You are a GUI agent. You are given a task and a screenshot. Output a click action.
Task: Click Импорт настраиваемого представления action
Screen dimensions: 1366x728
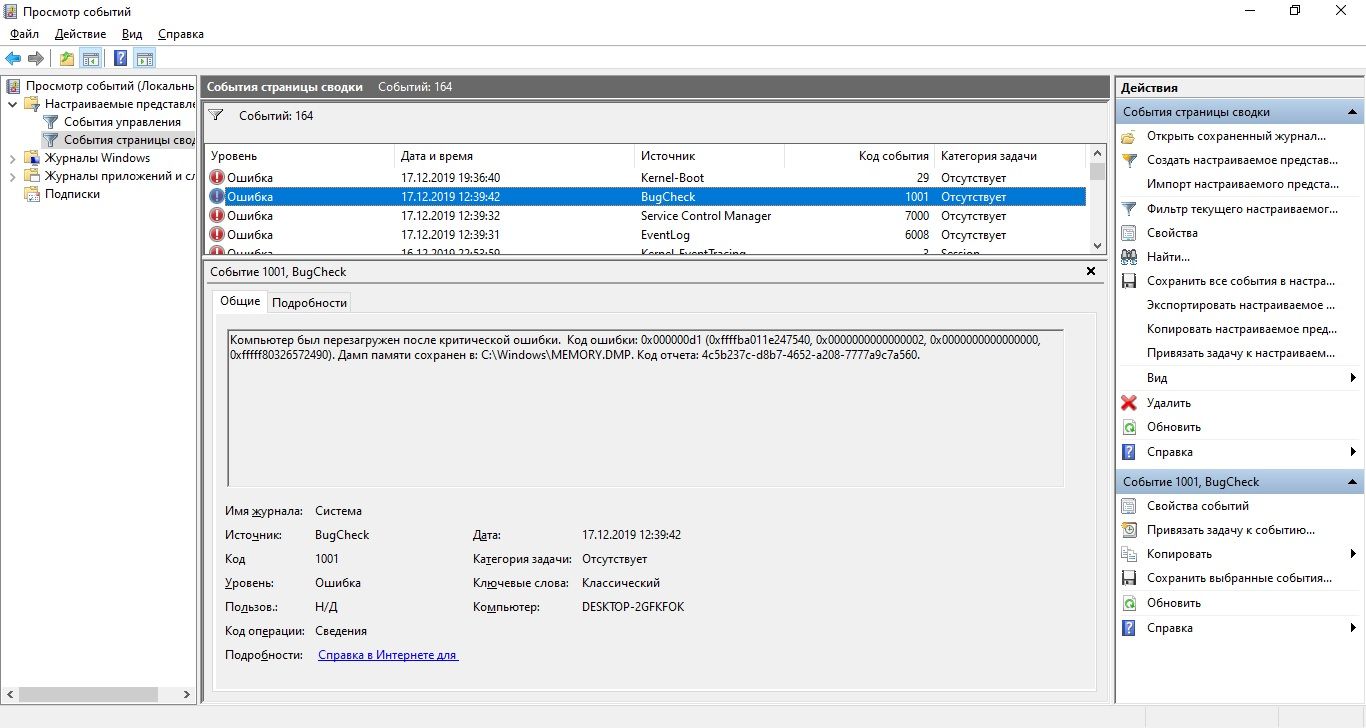click(1242, 184)
